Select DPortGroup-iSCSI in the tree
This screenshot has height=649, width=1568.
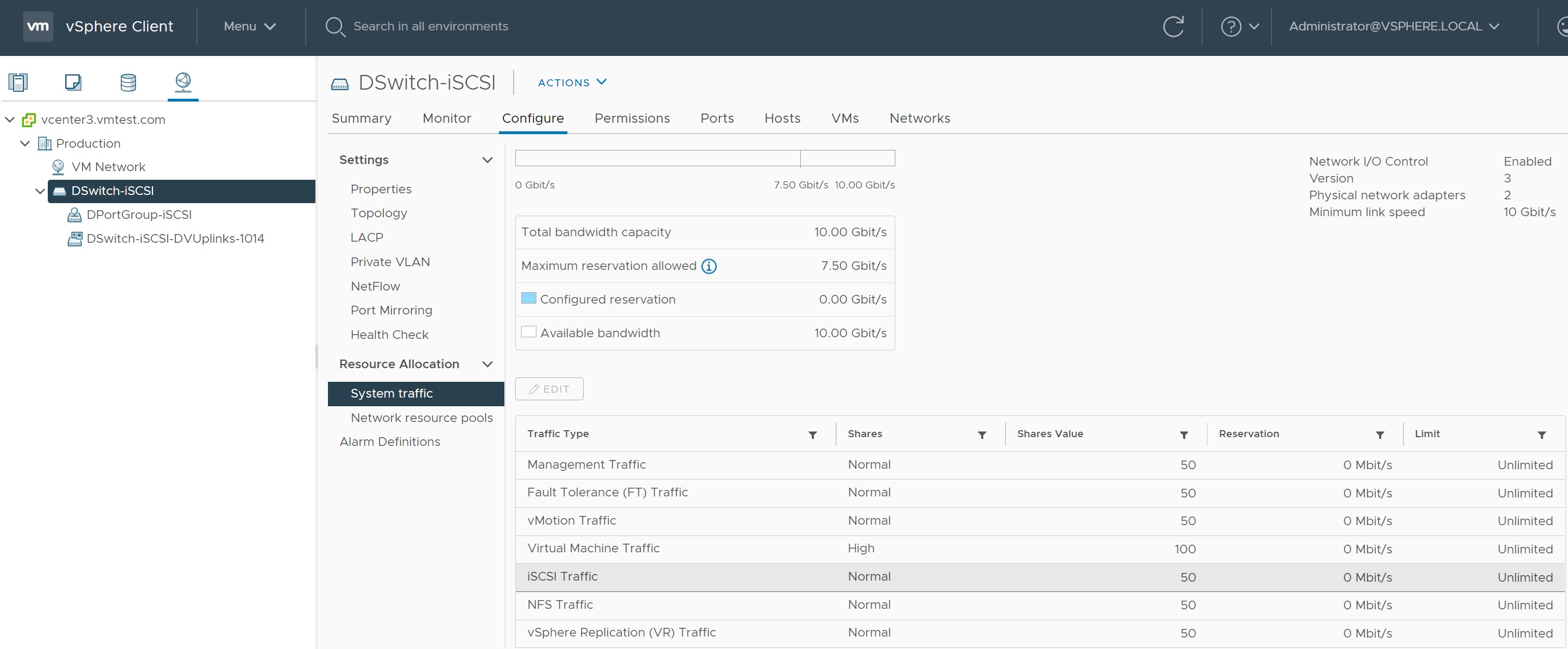click(138, 215)
